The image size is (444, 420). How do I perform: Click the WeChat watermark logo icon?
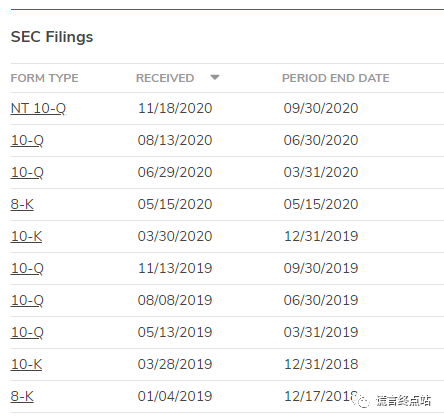click(362, 401)
